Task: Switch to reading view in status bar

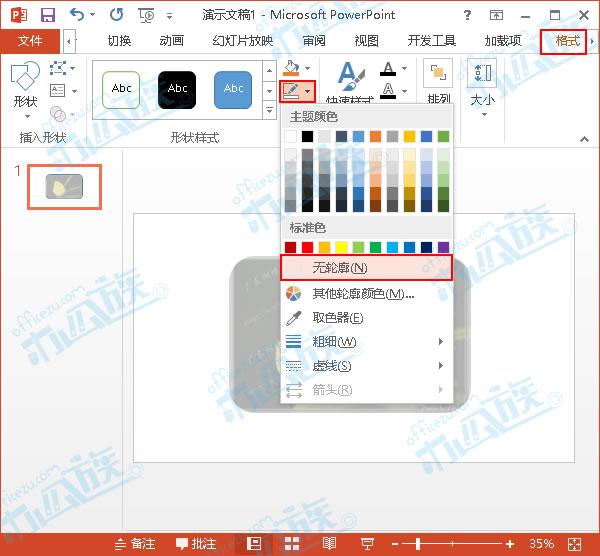Action: click(329, 543)
